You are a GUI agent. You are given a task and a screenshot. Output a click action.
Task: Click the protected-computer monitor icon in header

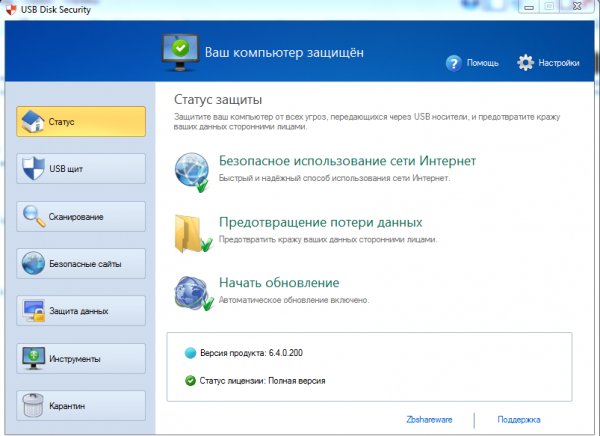coord(180,52)
